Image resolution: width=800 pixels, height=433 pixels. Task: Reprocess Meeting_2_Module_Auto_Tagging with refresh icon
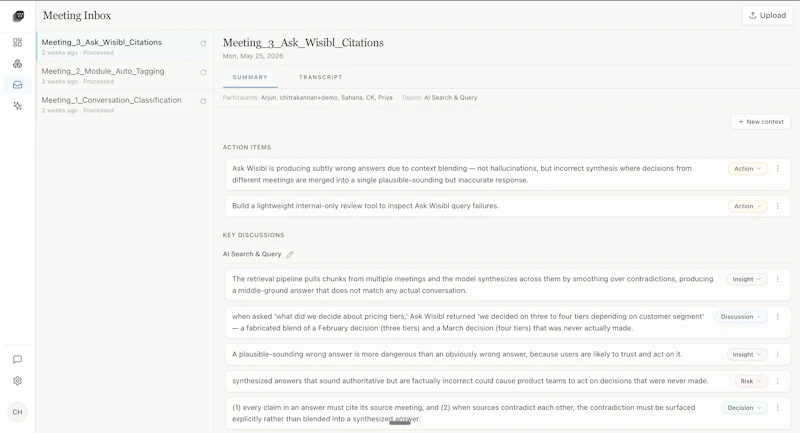(203, 72)
